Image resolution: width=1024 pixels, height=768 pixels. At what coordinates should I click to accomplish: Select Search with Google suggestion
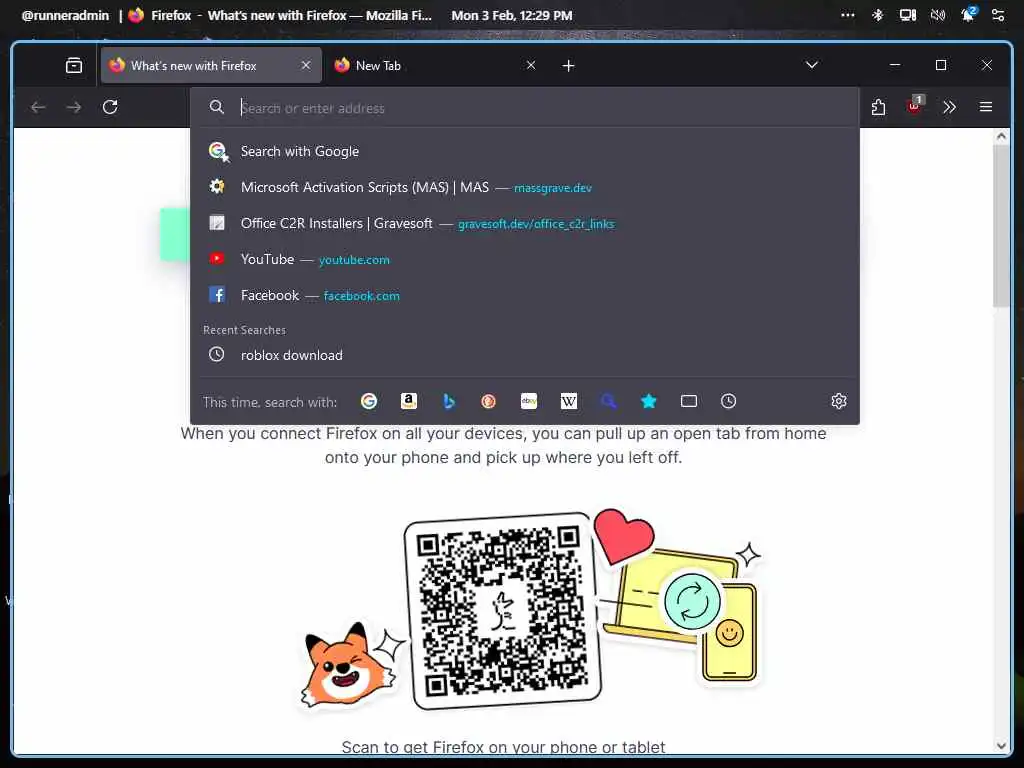coord(525,152)
